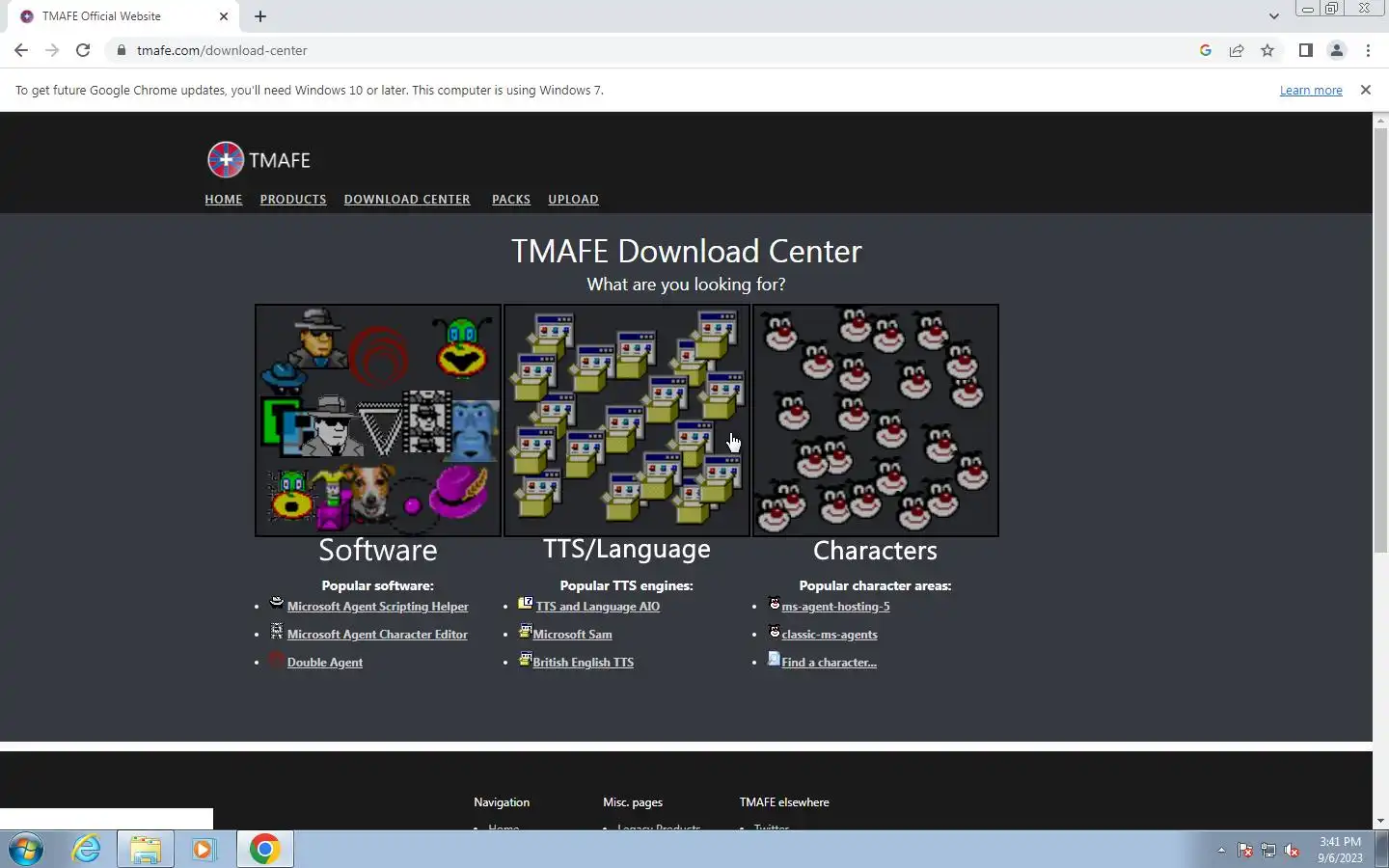Viewport: 1389px width, 868px height.
Task: Open the Microsoft Agent Character Editor link
Action: click(377, 635)
